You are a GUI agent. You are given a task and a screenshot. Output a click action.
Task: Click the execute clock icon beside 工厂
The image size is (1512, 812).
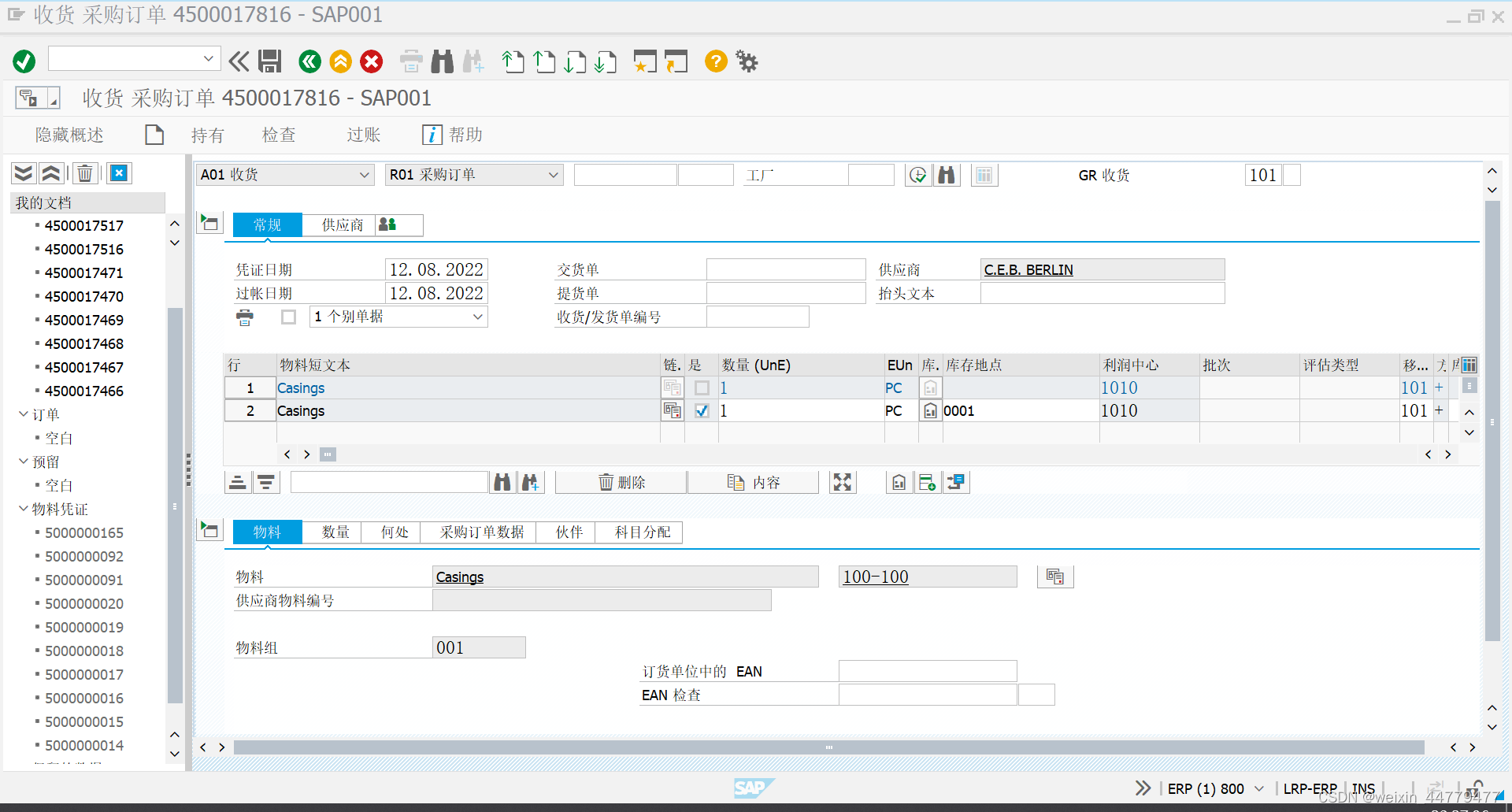pos(918,175)
